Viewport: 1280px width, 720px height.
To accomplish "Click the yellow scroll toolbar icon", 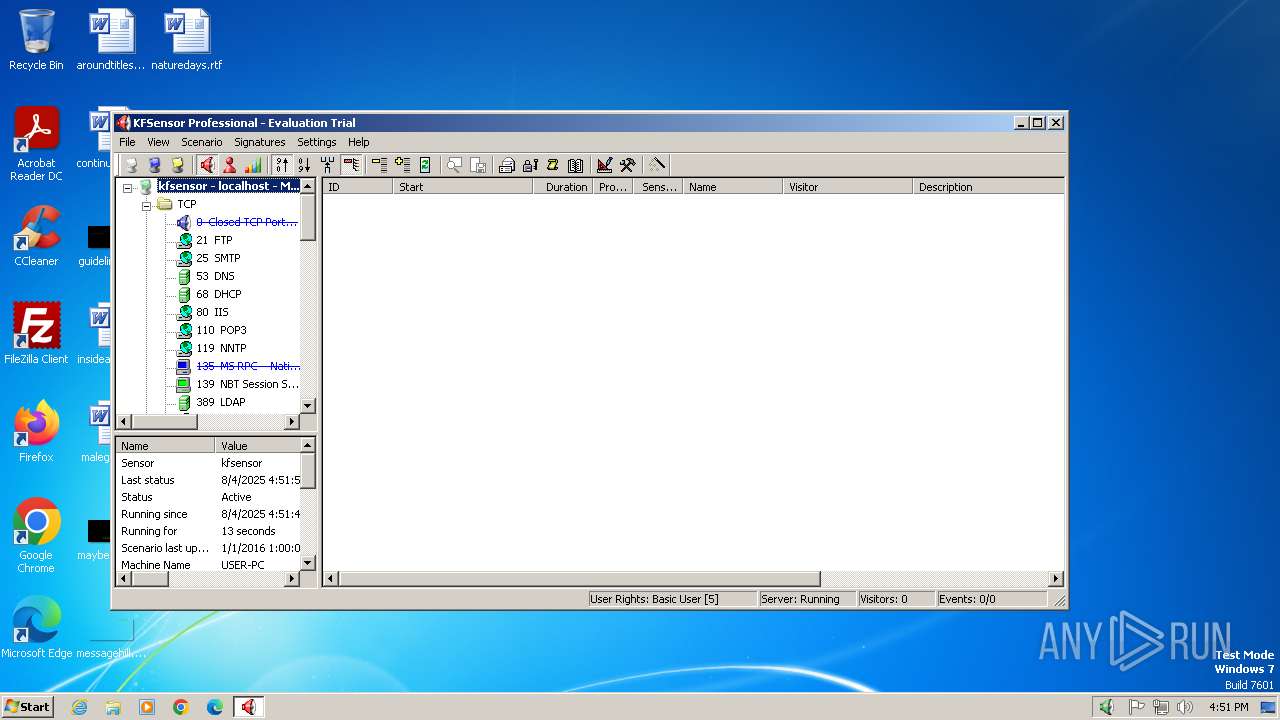I will (x=552, y=165).
